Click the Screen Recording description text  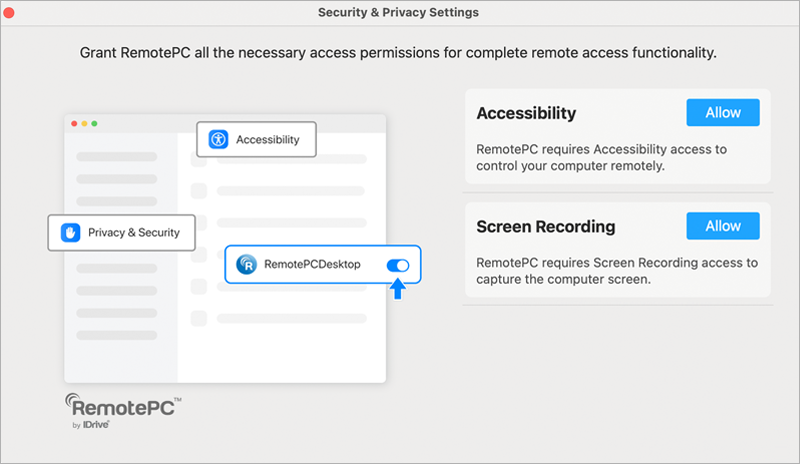click(x=617, y=271)
